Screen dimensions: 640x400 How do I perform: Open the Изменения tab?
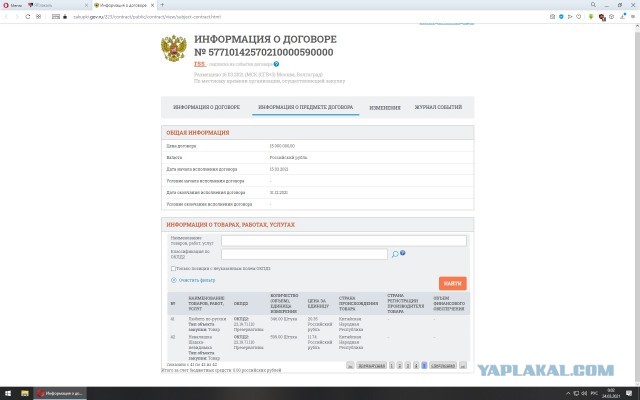pos(385,108)
